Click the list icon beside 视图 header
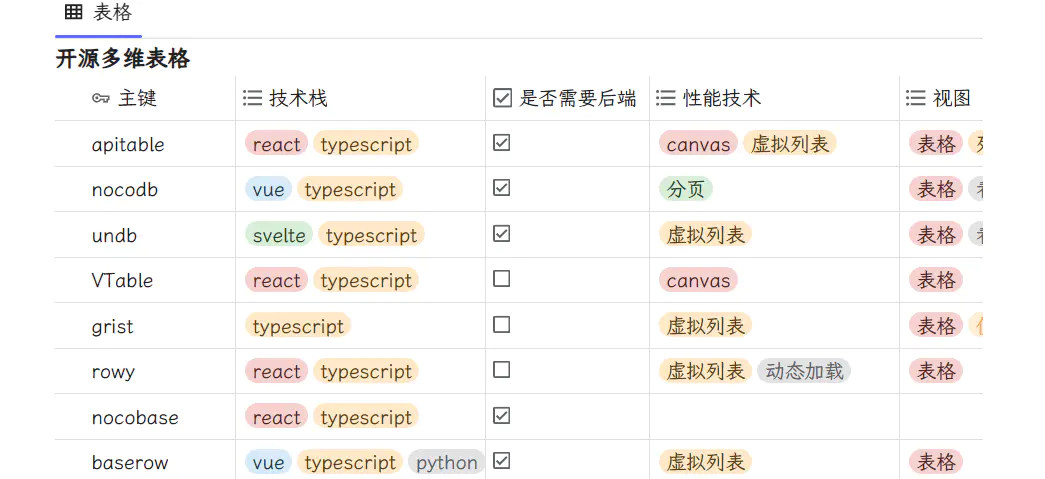This screenshot has height=479, width=1045. (x=915, y=98)
